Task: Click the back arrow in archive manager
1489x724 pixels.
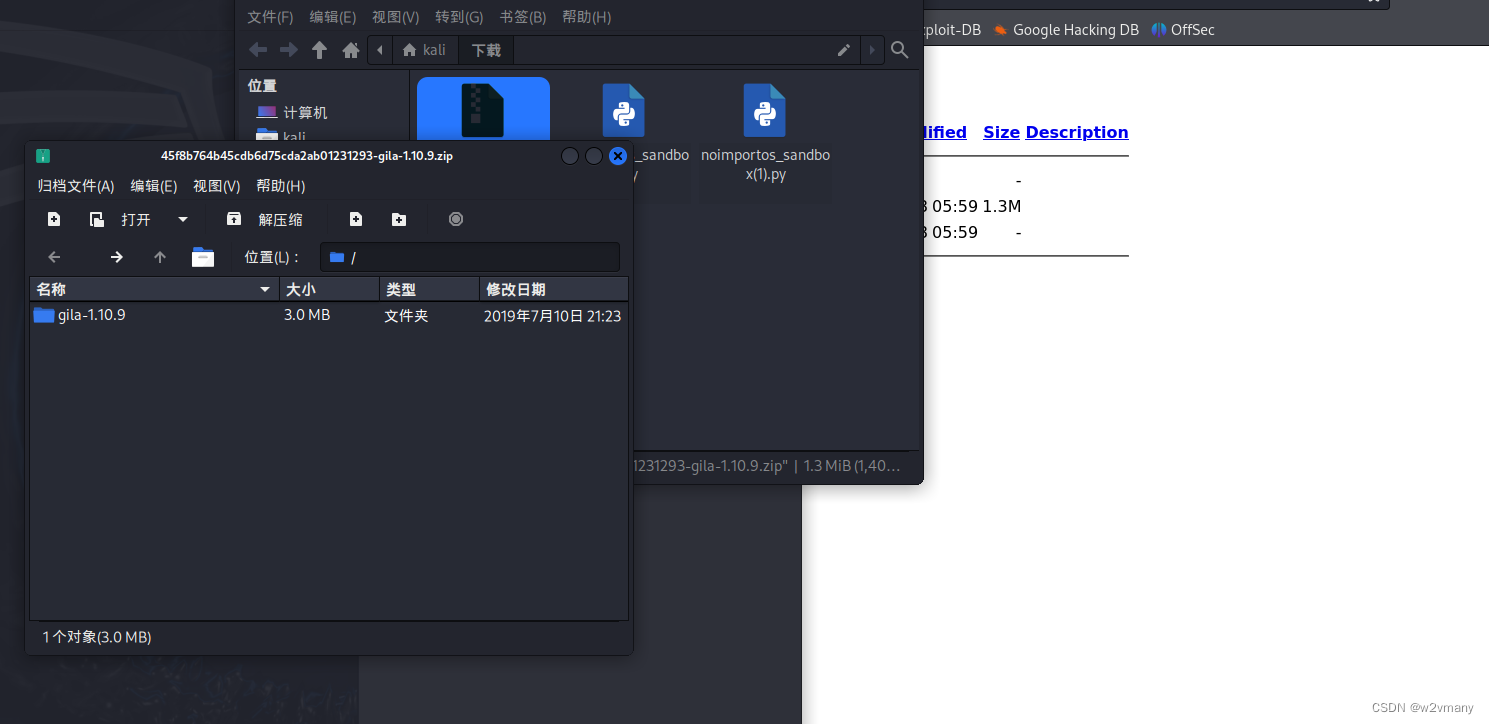Action: (55, 257)
